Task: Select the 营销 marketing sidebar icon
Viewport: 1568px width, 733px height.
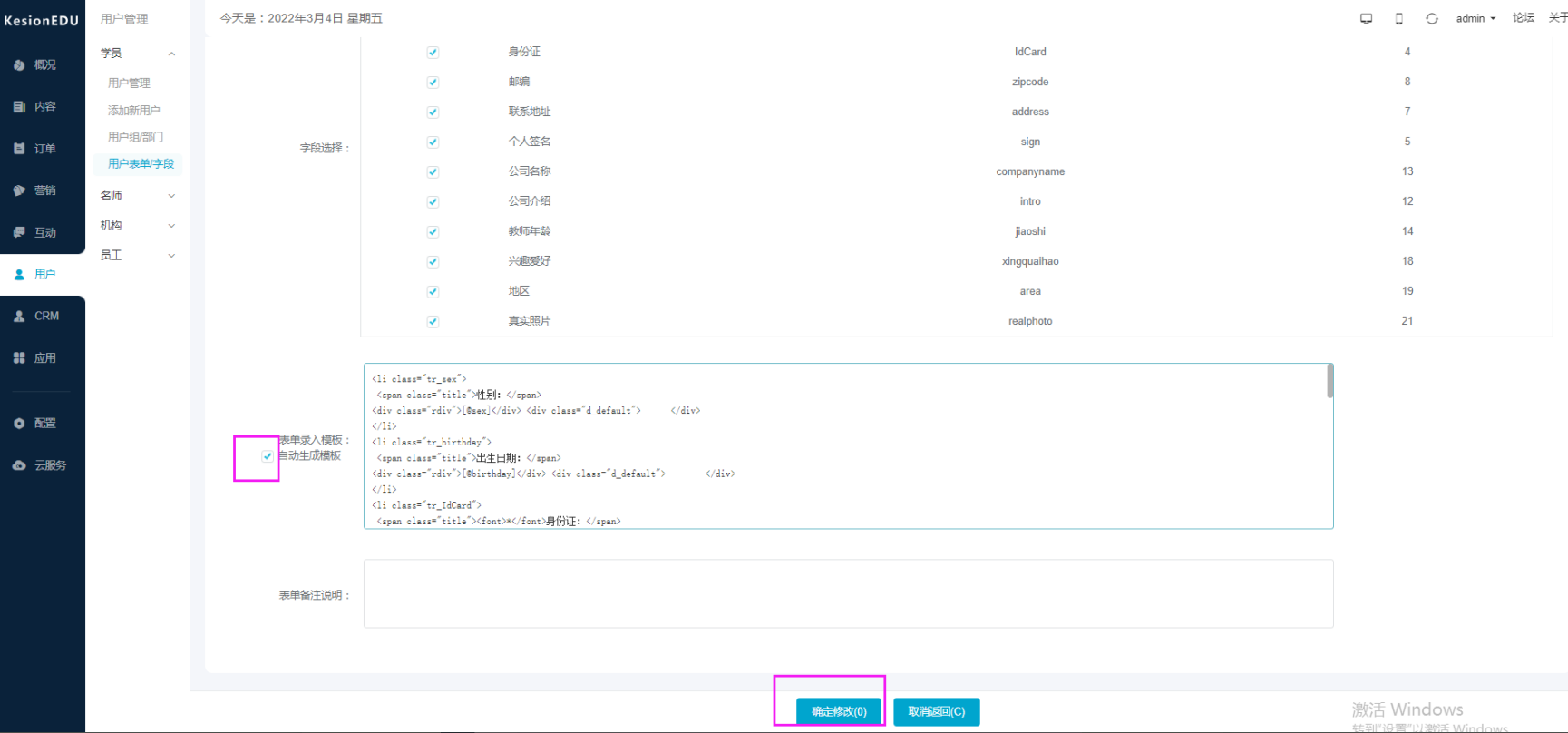Action: click(x=19, y=191)
